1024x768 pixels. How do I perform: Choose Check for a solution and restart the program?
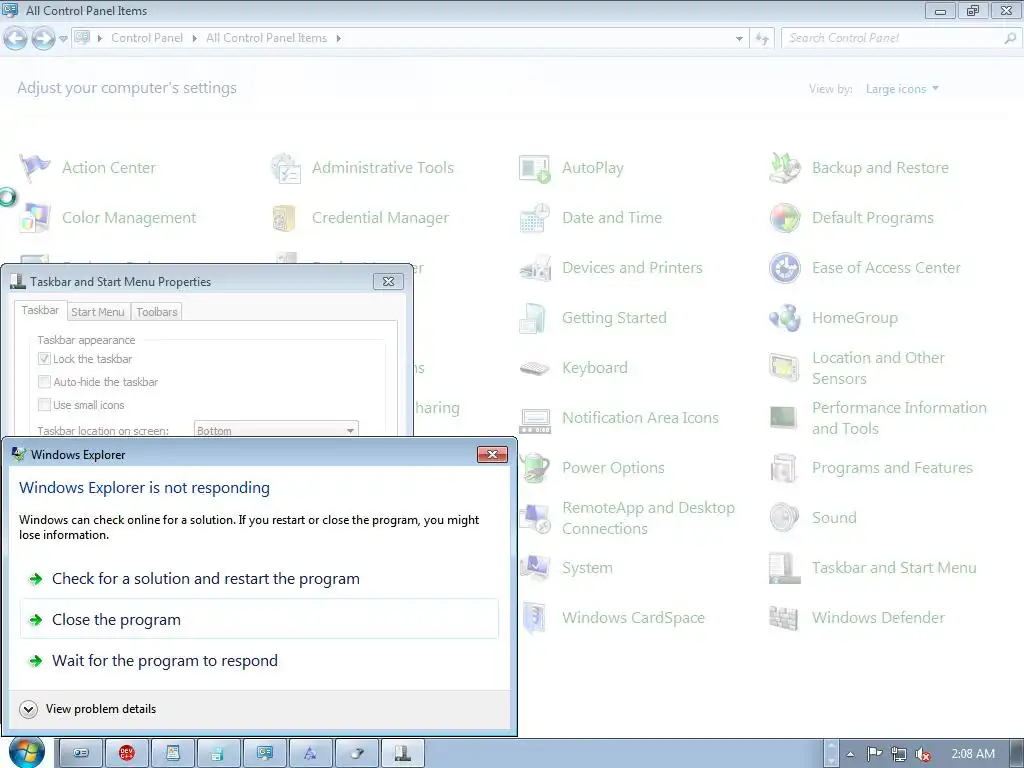pyautogui.click(x=259, y=579)
